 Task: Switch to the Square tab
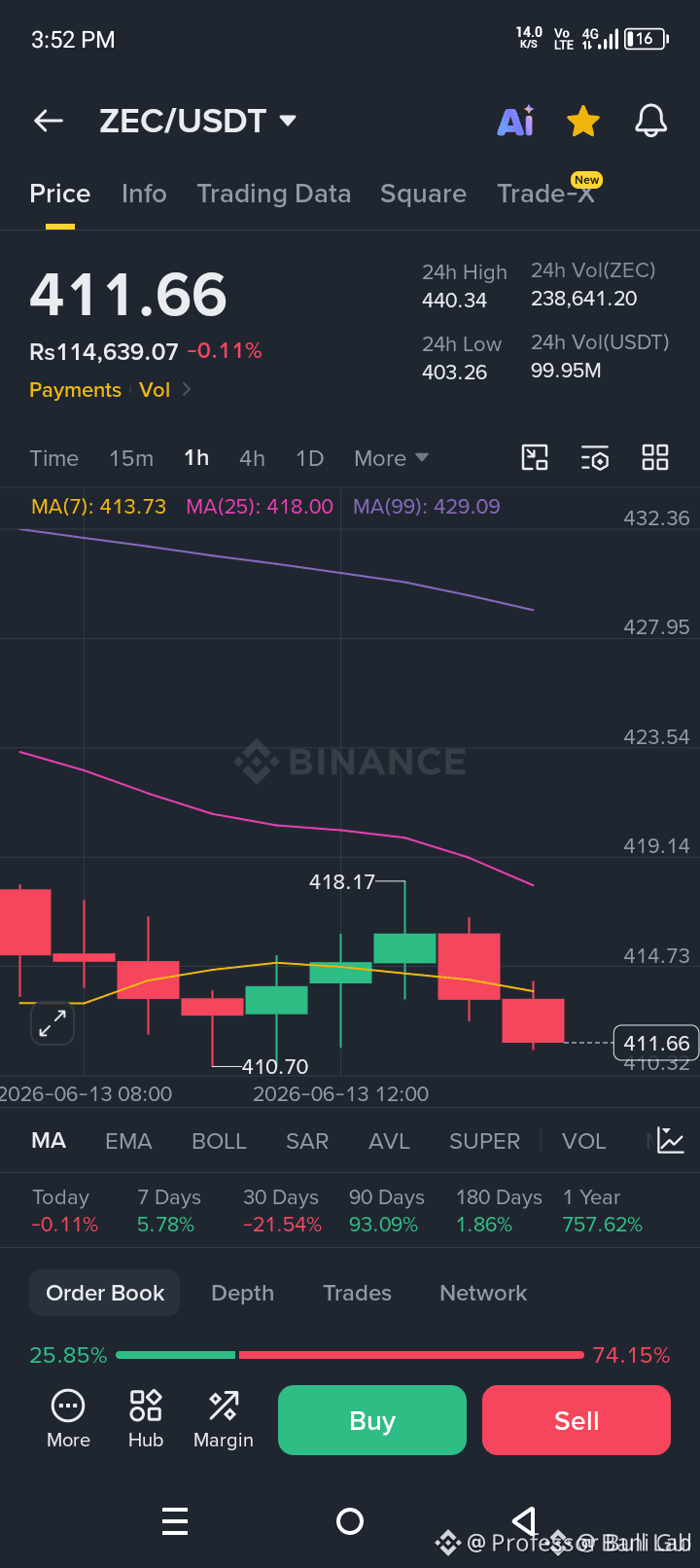click(x=423, y=194)
